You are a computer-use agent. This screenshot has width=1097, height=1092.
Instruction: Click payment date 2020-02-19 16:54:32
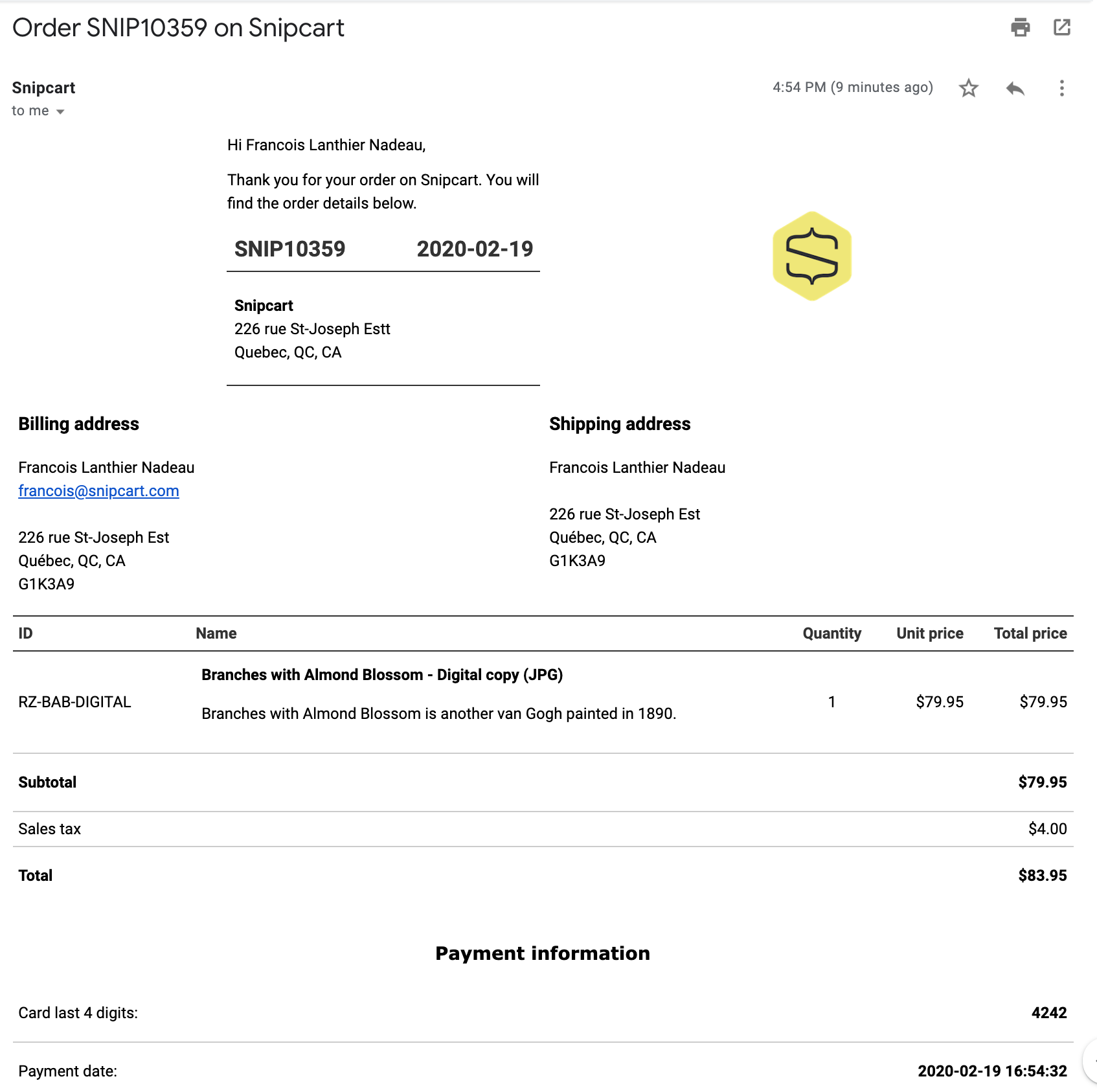(x=992, y=1071)
